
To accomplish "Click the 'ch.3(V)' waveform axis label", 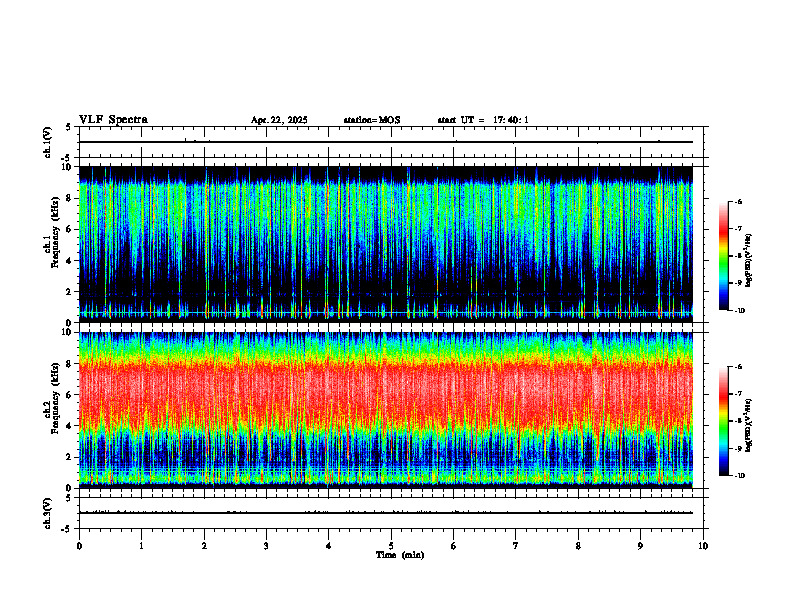I will click(48, 513).
